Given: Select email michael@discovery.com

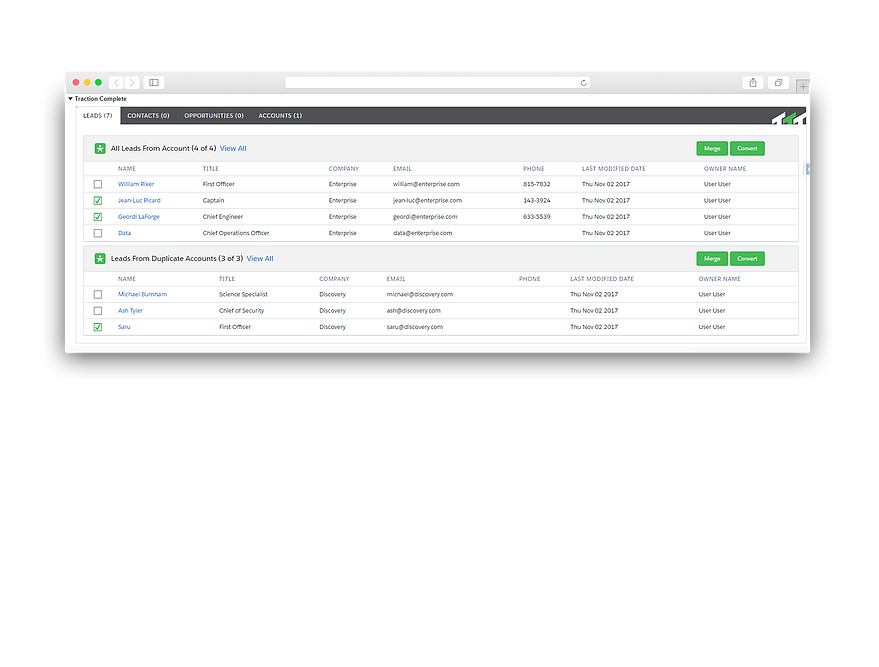Looking at the screenshot, I should (x=419, y=294).
